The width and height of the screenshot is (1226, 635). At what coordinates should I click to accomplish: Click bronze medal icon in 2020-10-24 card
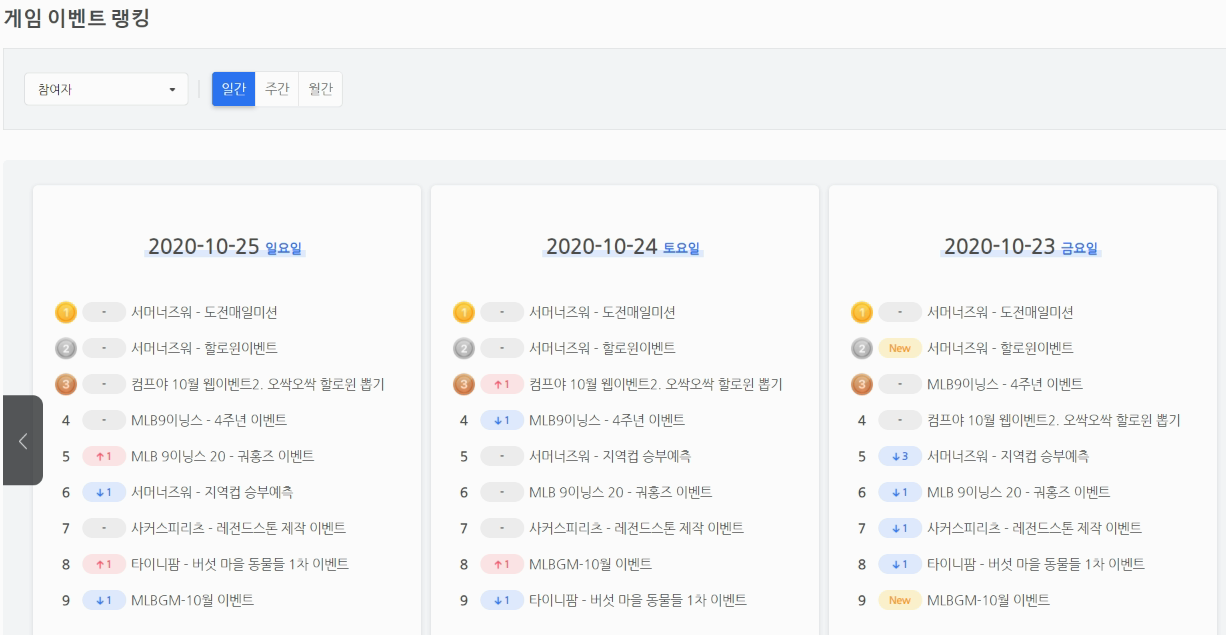tap(464, 384)
